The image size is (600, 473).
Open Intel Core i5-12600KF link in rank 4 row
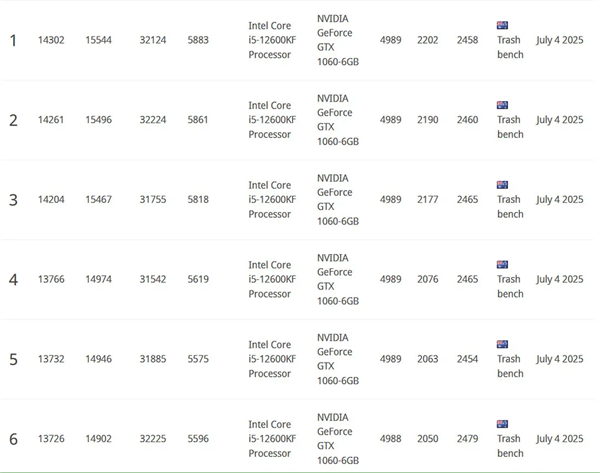(x=272, y=280)
